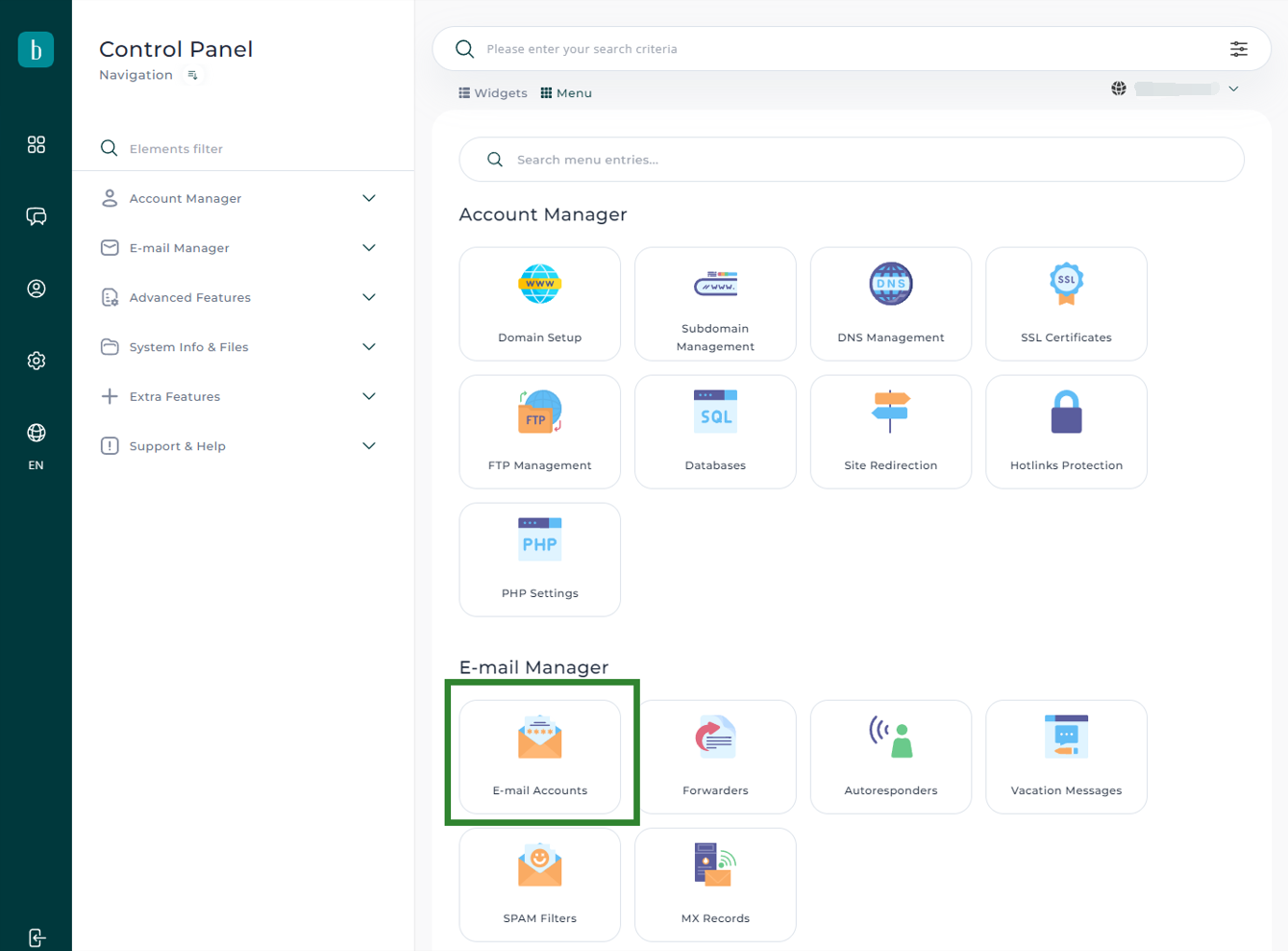Open the E-mail Accounts tile
1288x951 pixels.
(539, 757)
